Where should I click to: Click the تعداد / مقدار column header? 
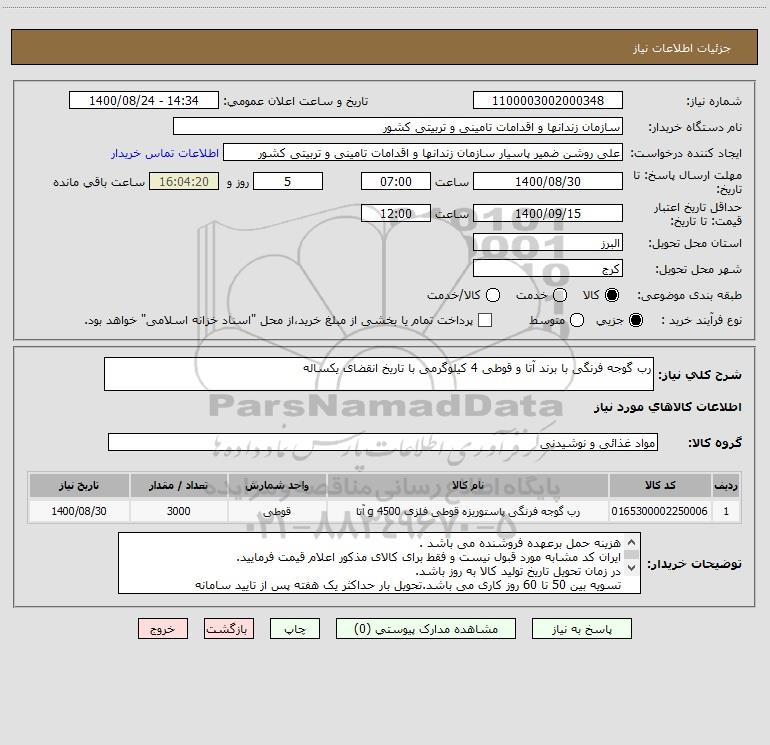(x=178, y=485)
